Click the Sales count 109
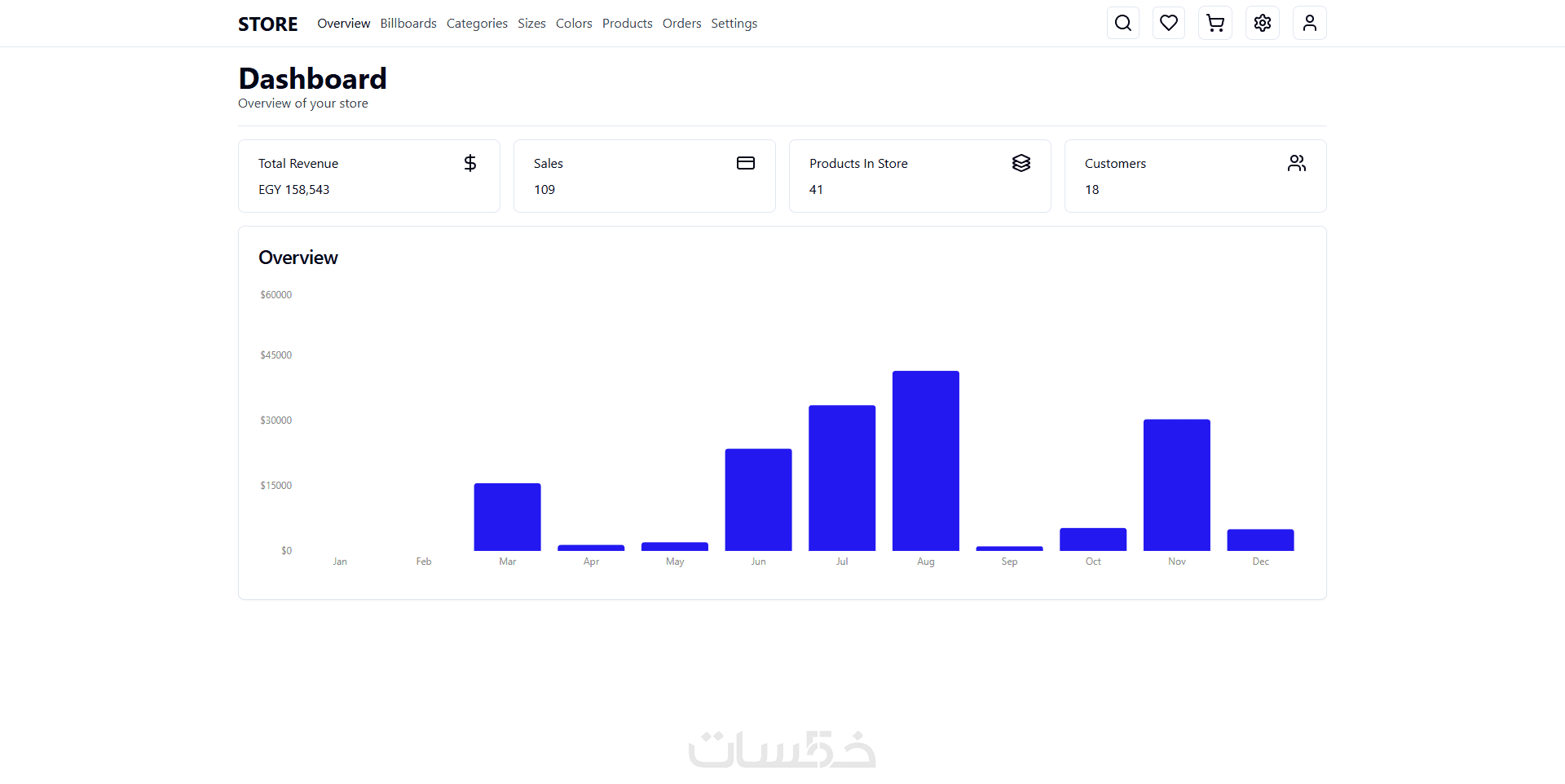1565x784 pixels. 544,190
